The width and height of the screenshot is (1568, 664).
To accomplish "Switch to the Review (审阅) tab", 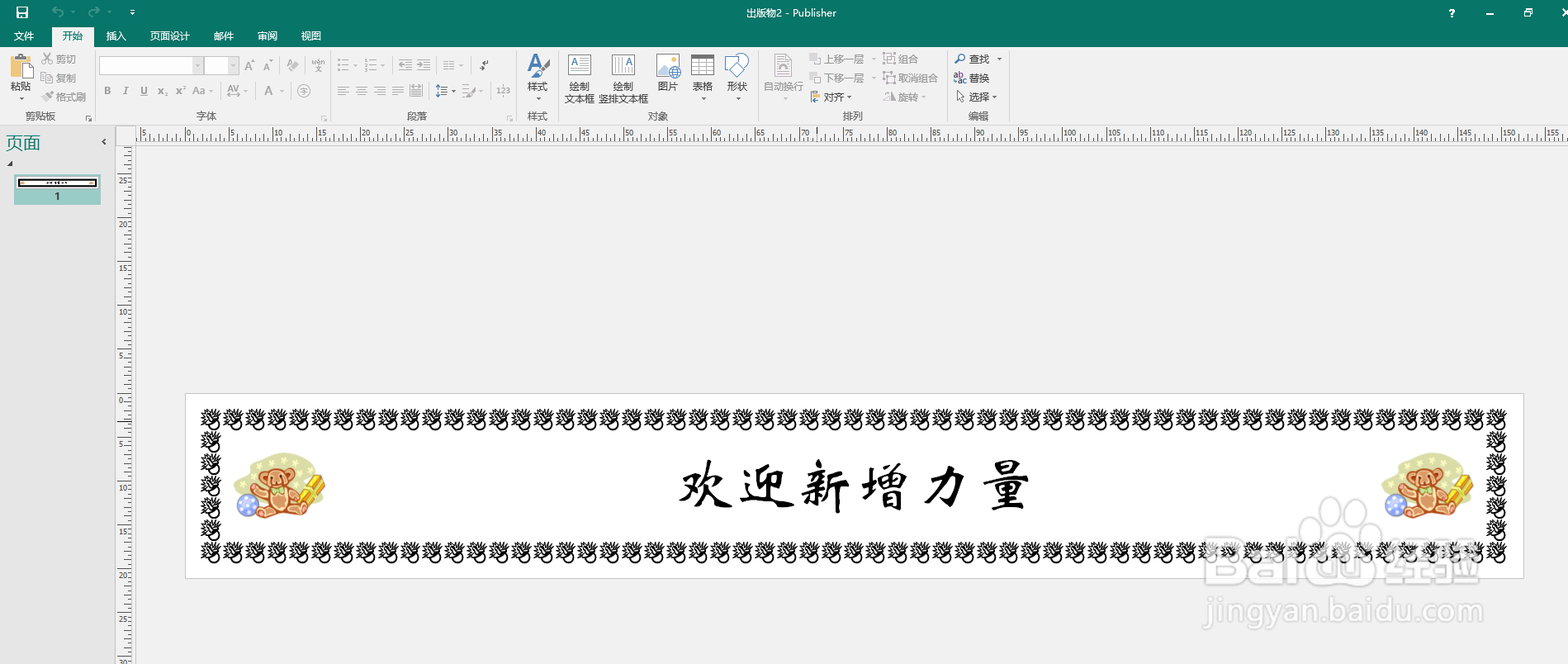I will click(268, 36).
